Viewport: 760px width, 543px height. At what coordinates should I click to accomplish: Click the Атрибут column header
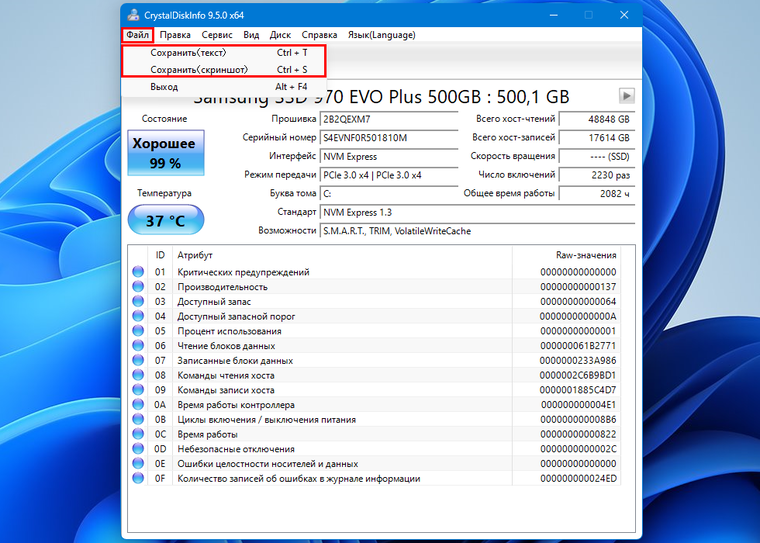point(342,255)
